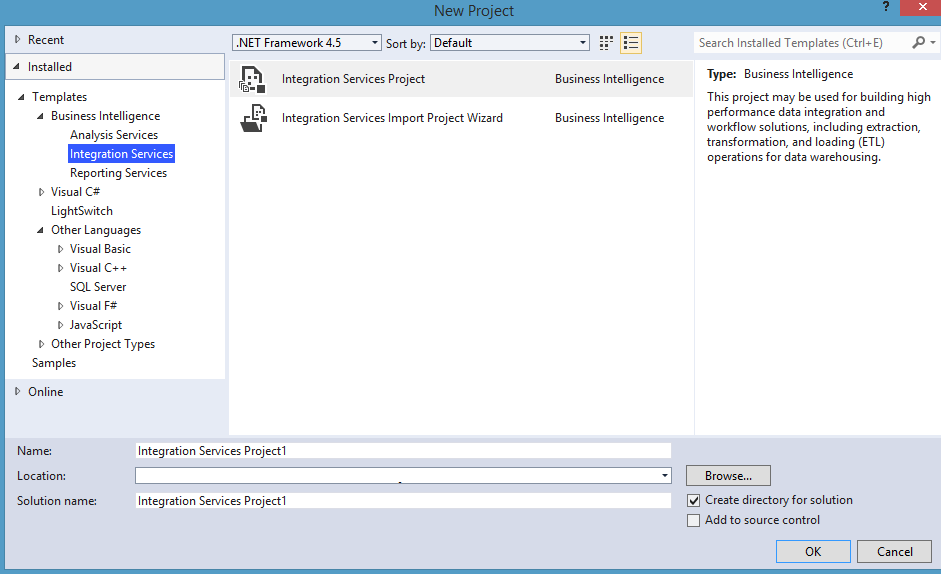This screenshot has width=941, height=576.
Task: Expand the Visual C# tree node
Action: 41,192
